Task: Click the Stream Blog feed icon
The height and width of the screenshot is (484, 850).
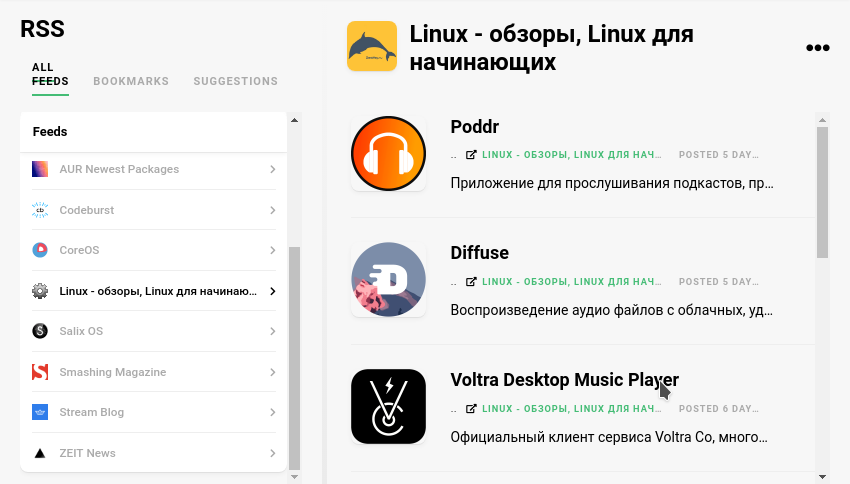Action: [40, 412]
